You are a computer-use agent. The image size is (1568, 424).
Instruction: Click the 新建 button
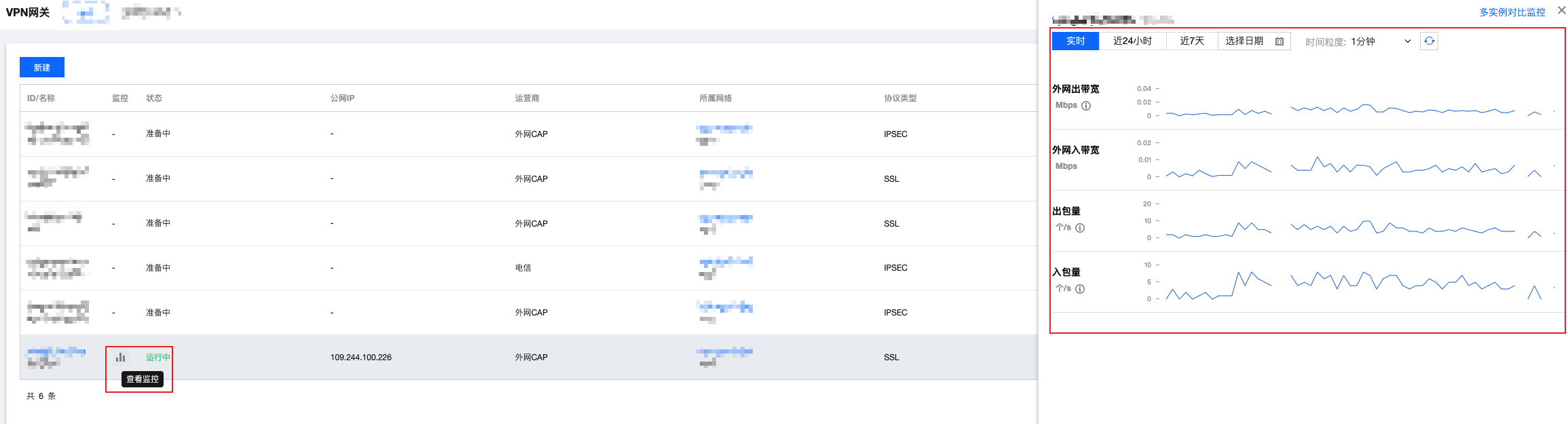click(x=42, y=67)
